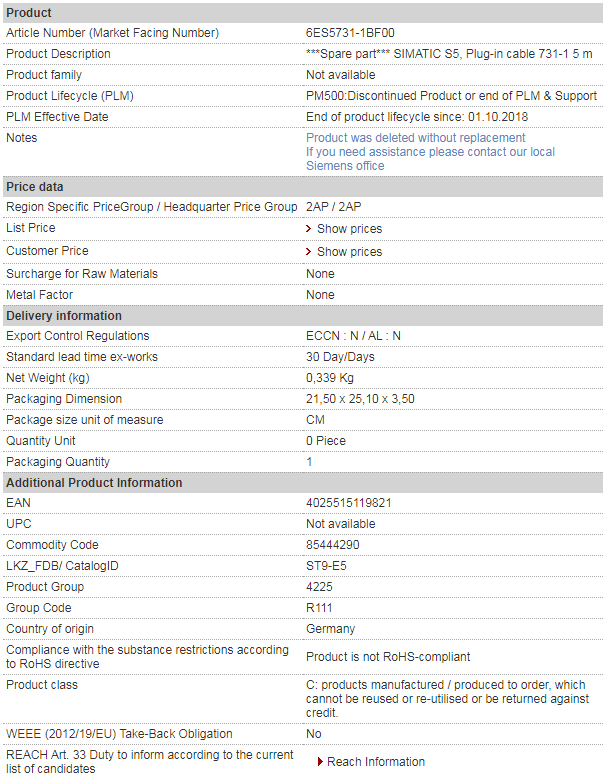
Task: Click the 'Product was deleted without replacement' note
Action: point(415,138)
